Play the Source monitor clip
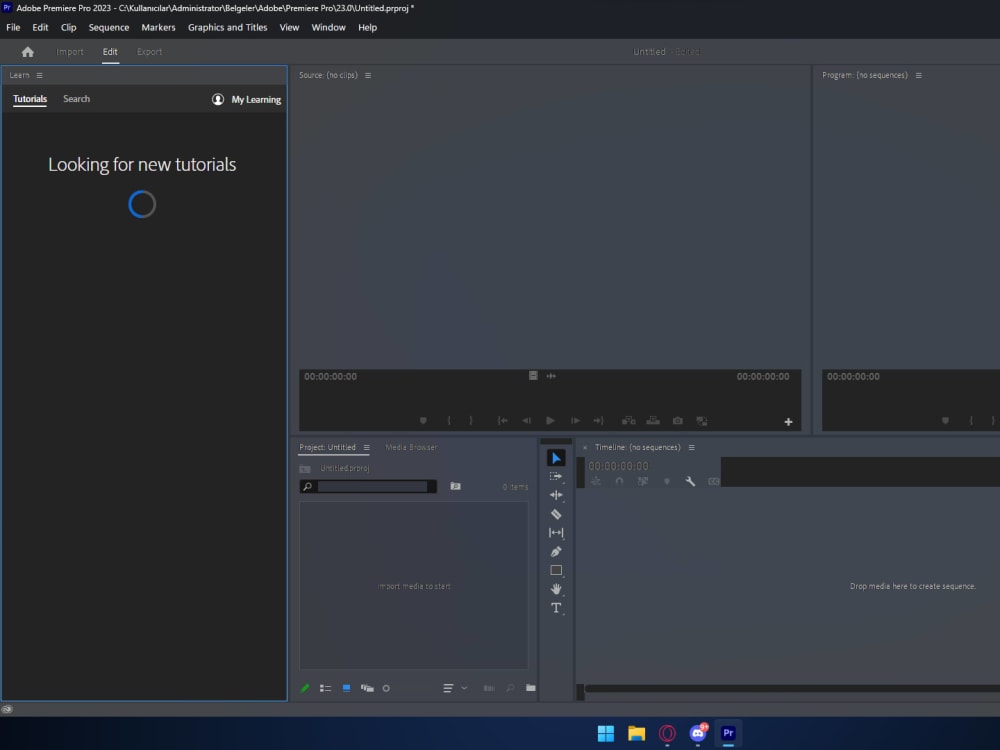This screenshot has width=1000, height=750. [550, 421]
